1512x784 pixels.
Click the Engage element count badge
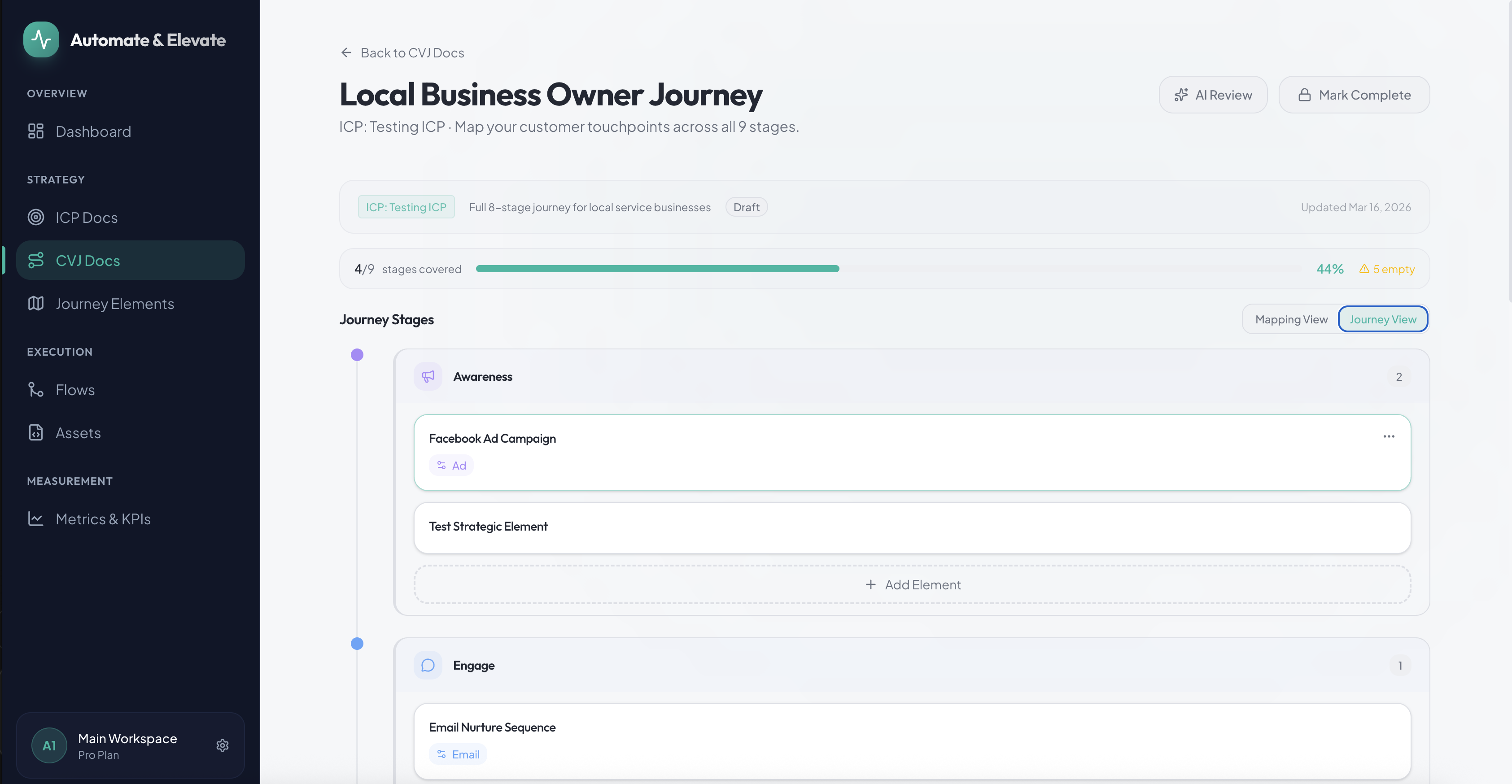click(1400, 666)
